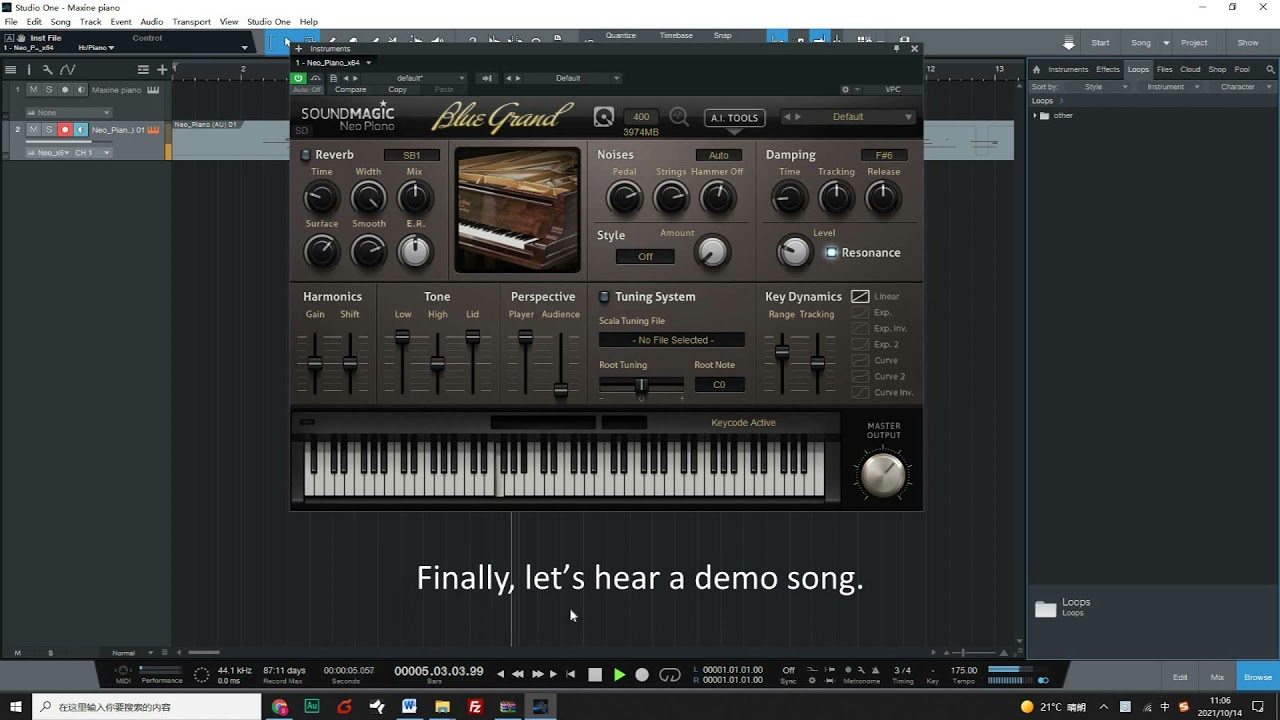Click the Stop button in transport

(x=595, y=675)
